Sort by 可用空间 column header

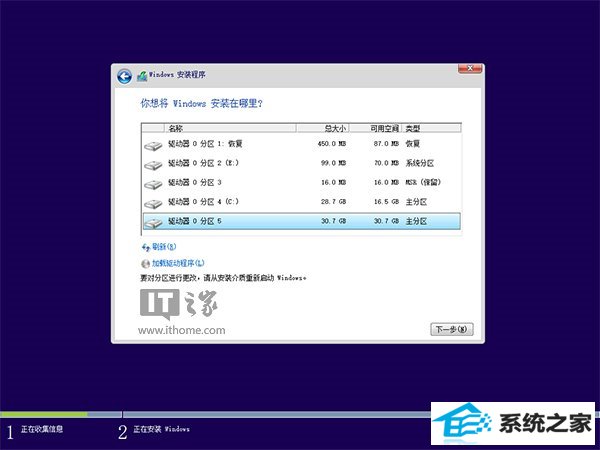click(375, 128)
